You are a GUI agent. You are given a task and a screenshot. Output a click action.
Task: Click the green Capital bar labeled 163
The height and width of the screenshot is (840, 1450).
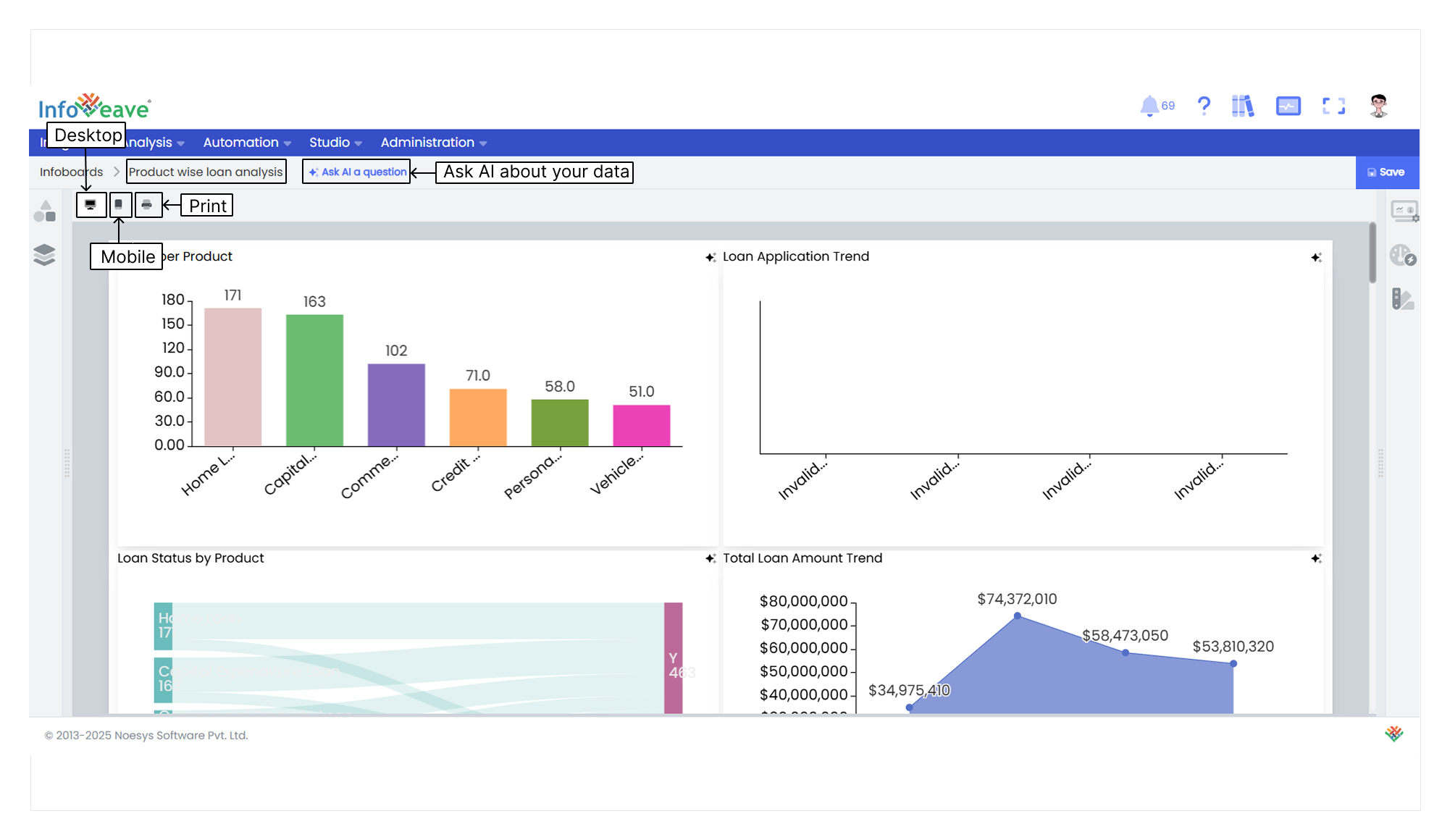[x=314, y=380]
